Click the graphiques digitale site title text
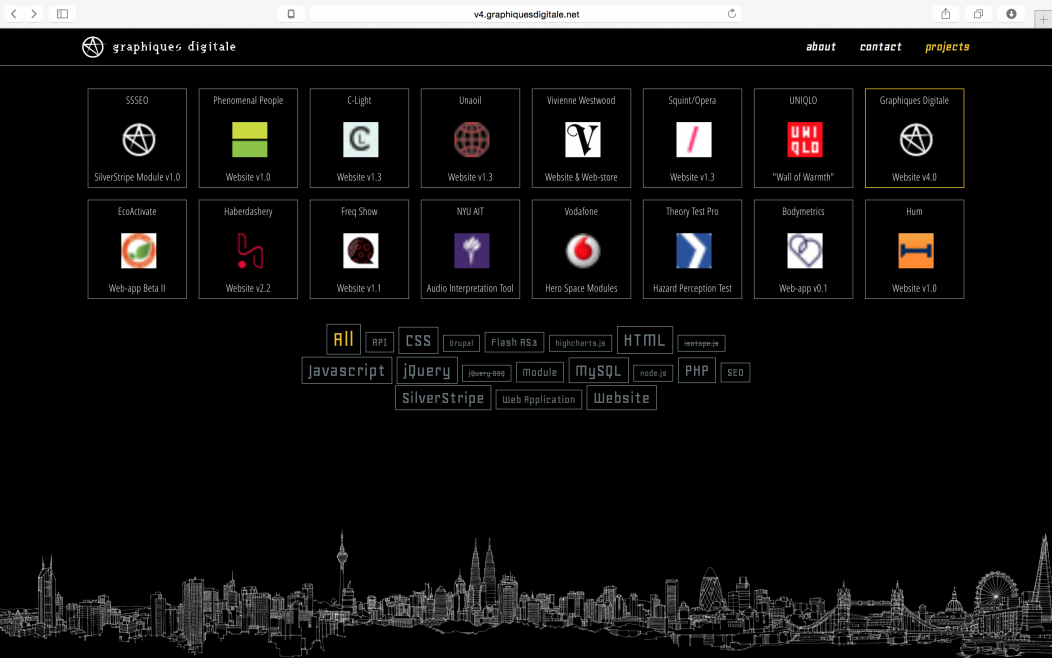The width and height of the screenshot is (1052, 658). (174, 46)
